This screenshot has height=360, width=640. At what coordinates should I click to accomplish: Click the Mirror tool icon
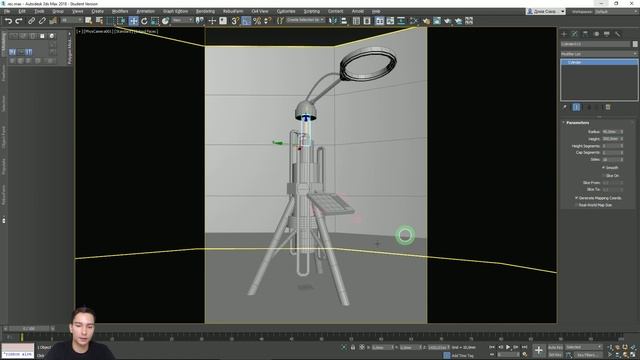[x=333, y=20]
